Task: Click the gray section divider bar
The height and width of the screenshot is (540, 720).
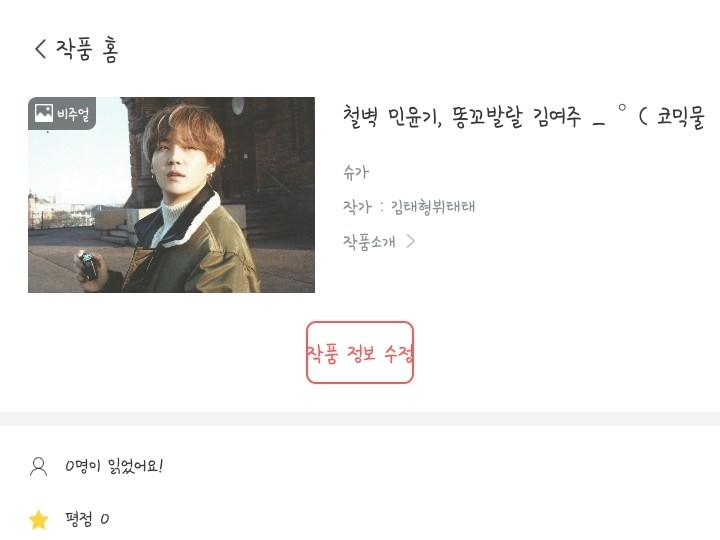Action: [x=360, y=419]
